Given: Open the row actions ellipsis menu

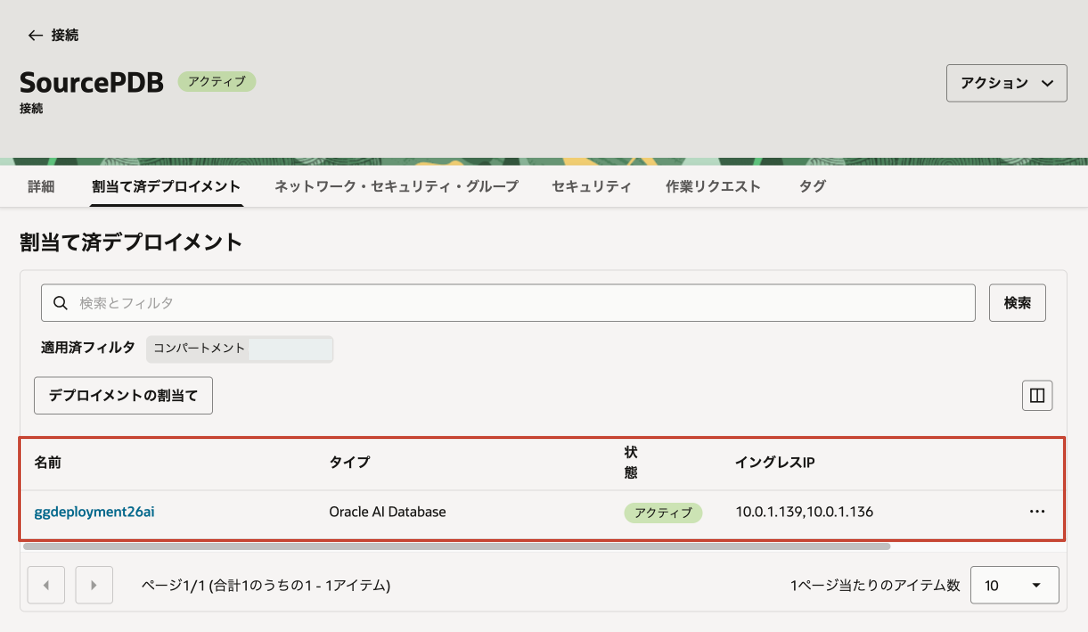Looking at the screenshot, I should pyautogui.click(x=1037, y=511).
